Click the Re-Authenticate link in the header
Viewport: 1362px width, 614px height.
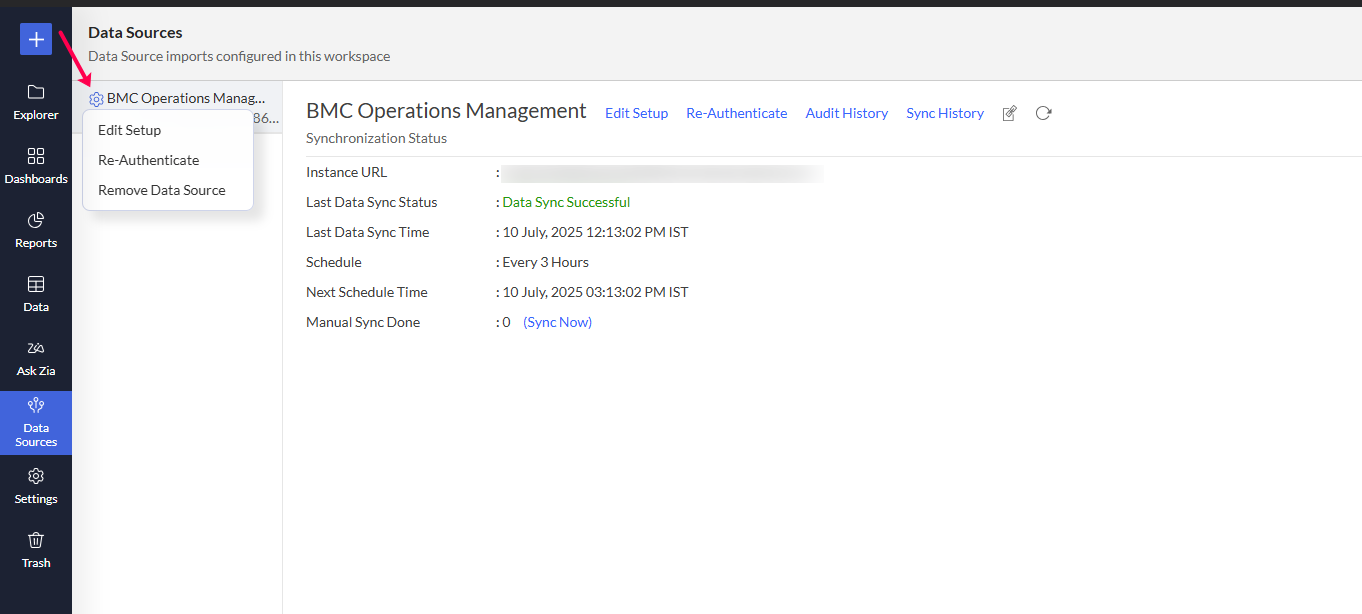(x=736, y=113)
